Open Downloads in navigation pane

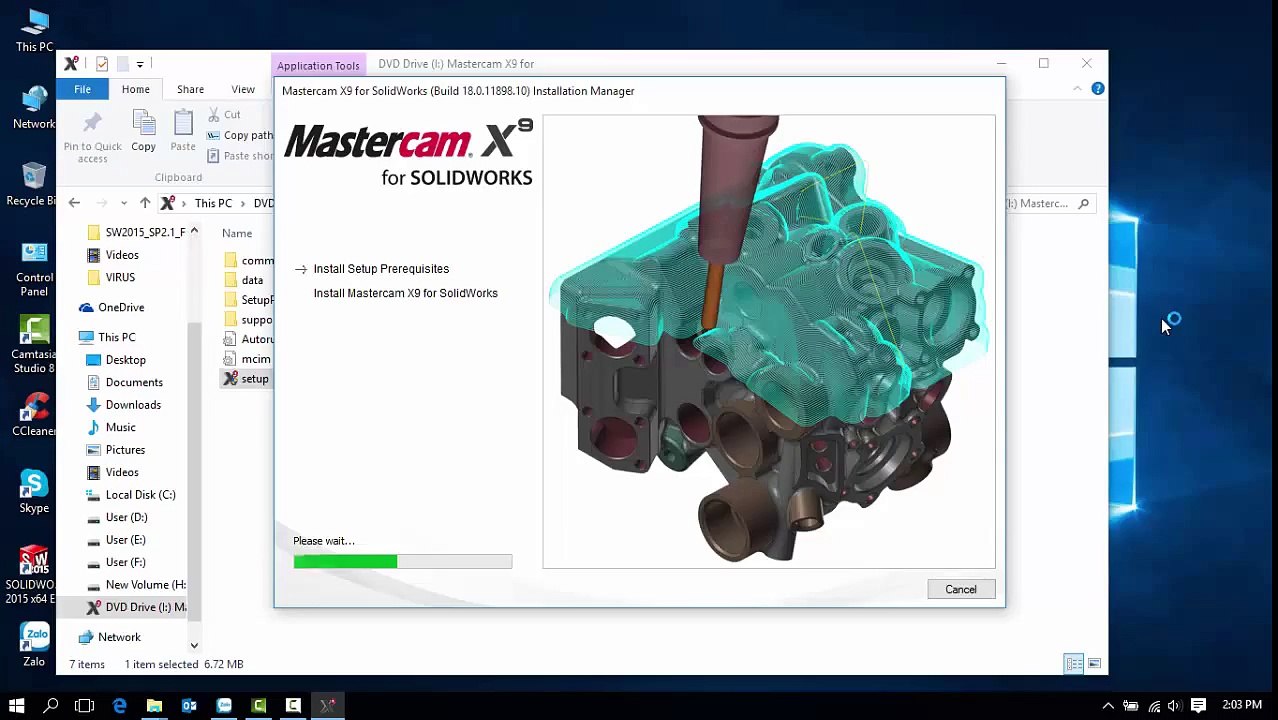pyautogui.click(x=124, y=405)
